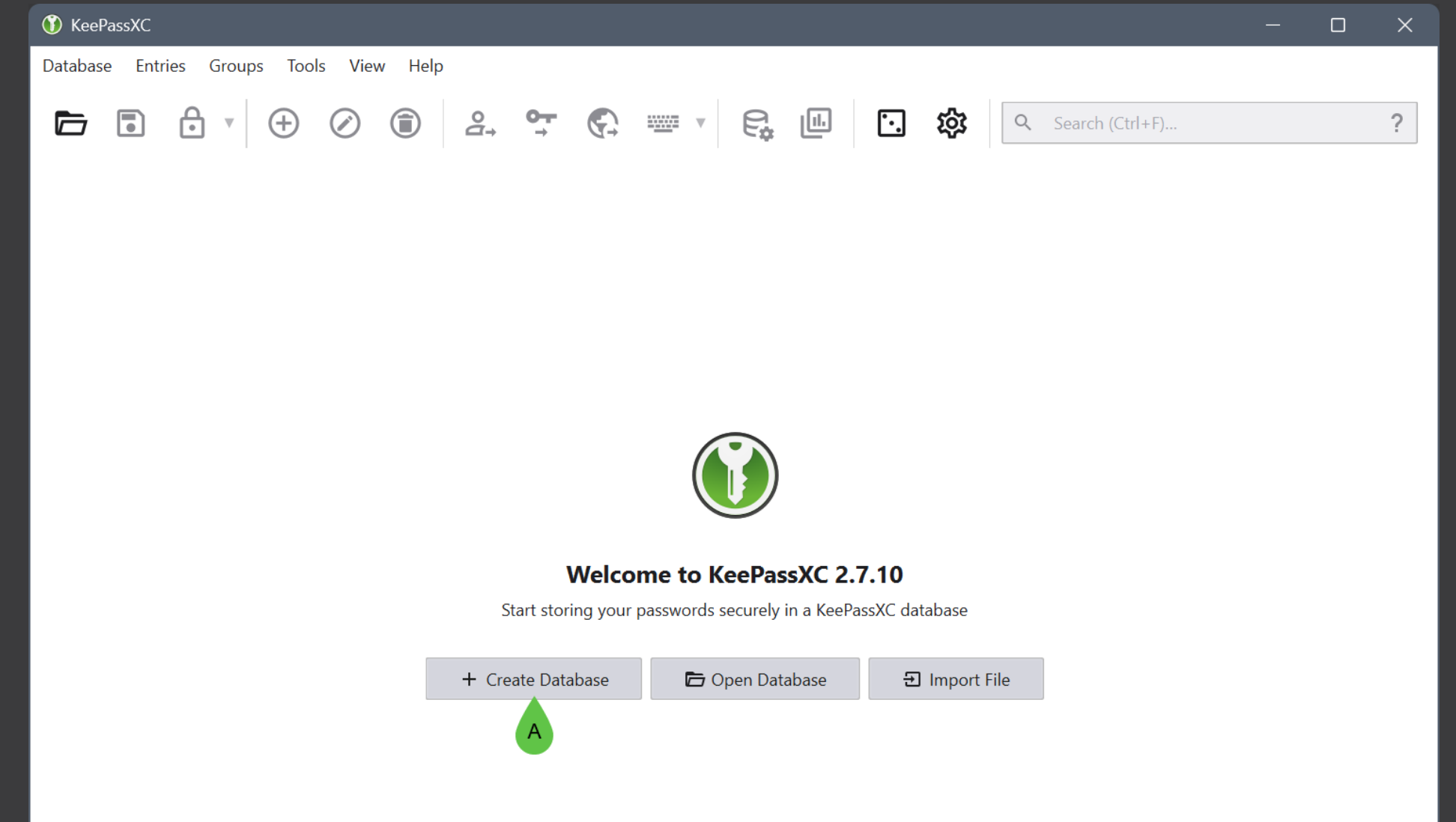Expand the dropdown arrow beside the lock icon
The width and height of the screenshot is (1456, 822).
[229, 123]
